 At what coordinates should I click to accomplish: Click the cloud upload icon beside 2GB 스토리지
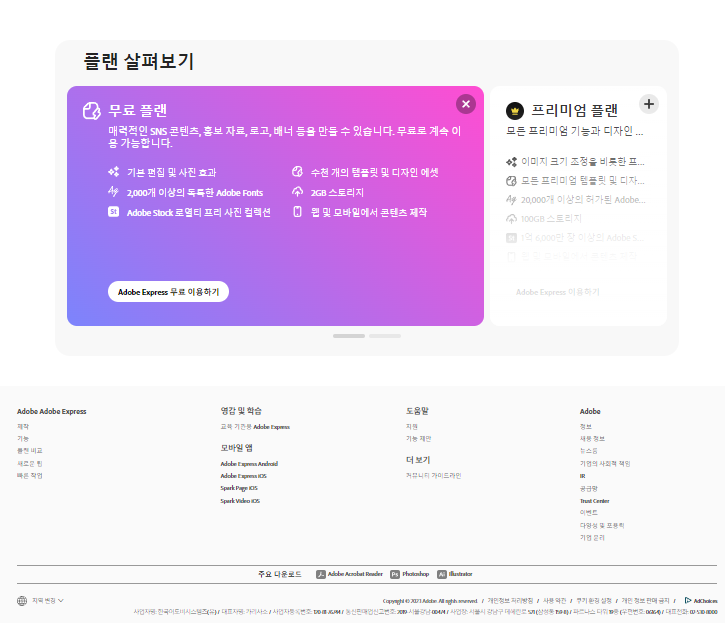tap(297, 191)
